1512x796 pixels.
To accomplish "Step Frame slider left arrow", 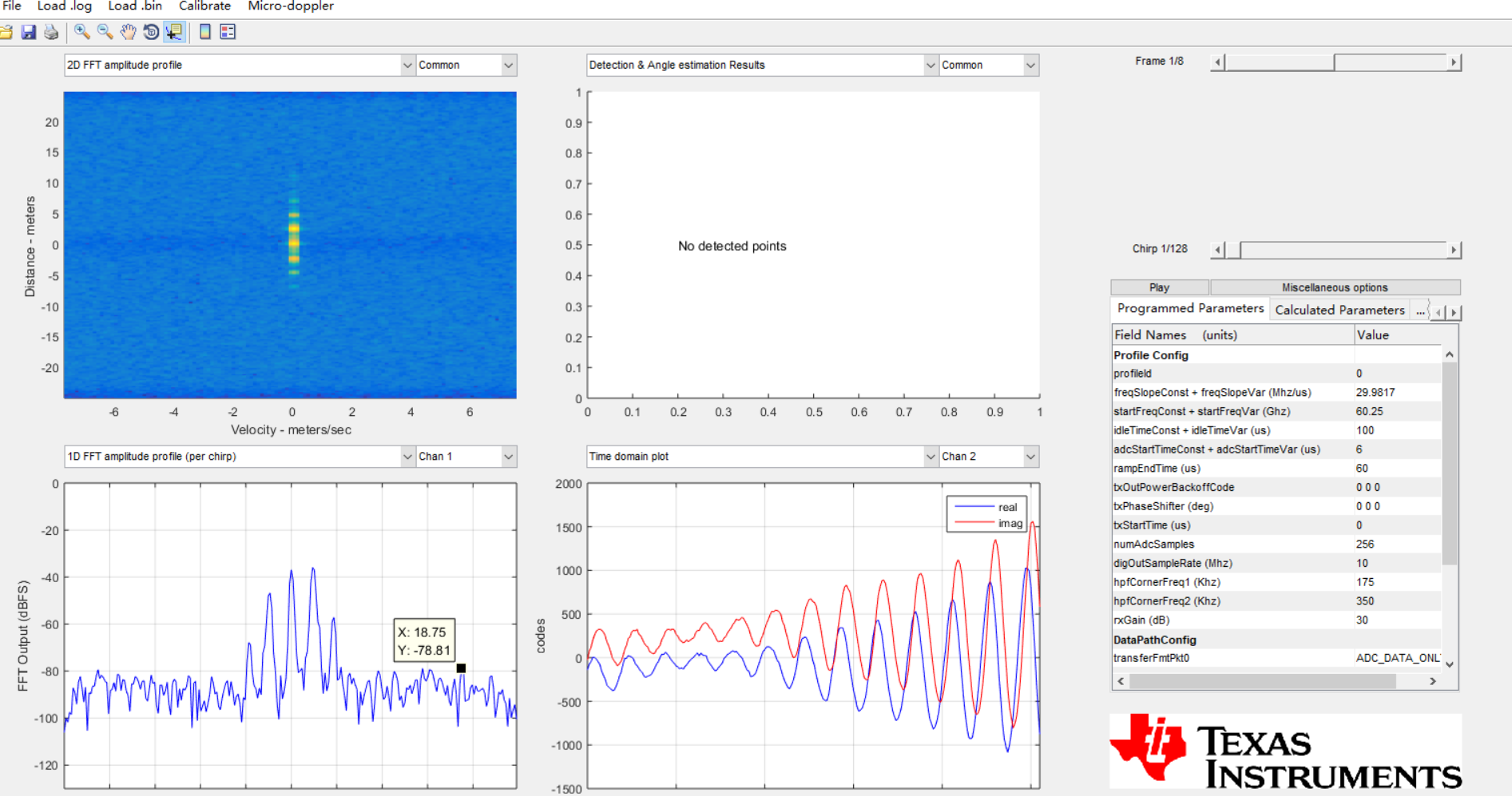I will [1218, 61].
